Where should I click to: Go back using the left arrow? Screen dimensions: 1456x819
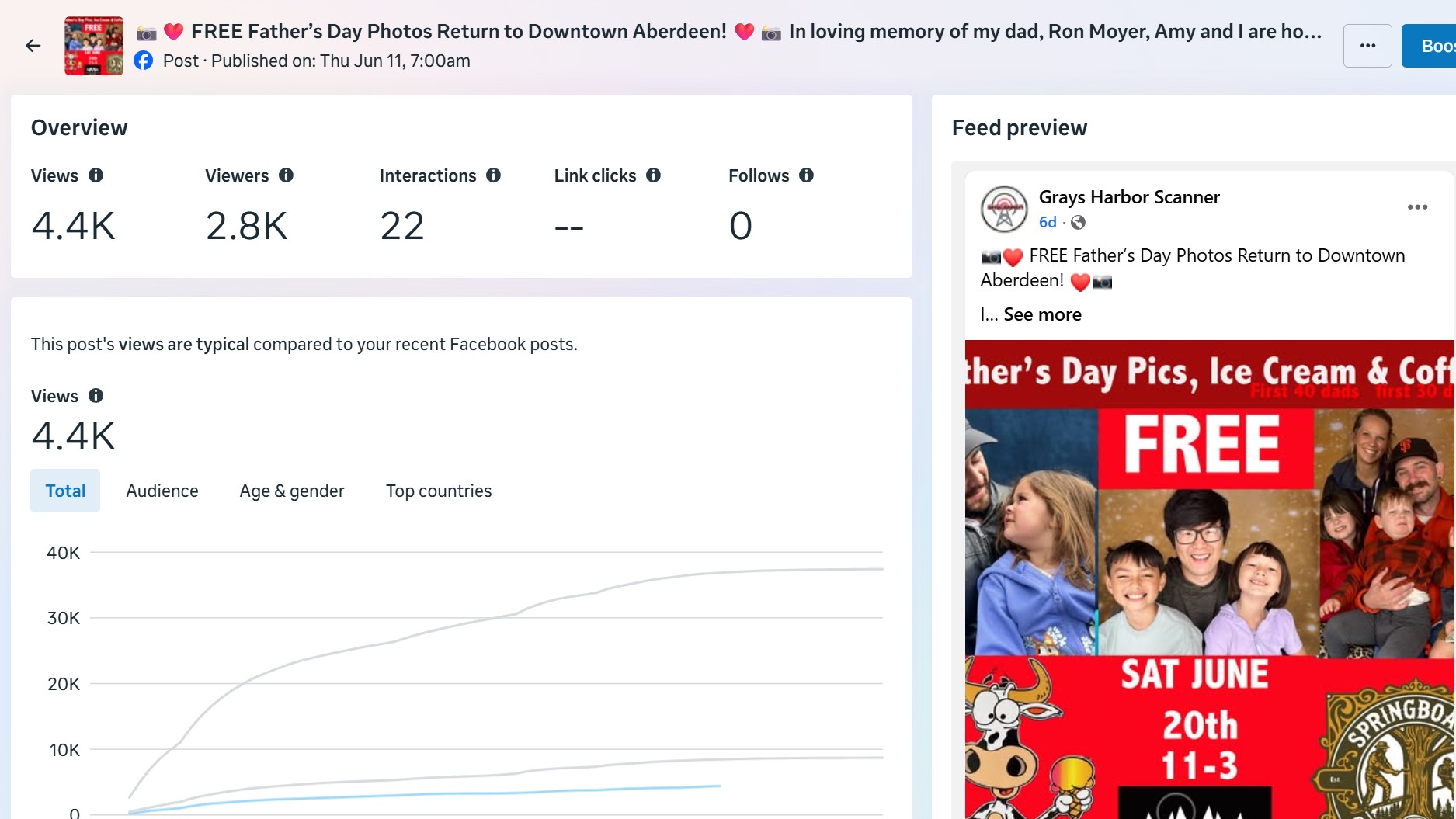click(33, 46)
